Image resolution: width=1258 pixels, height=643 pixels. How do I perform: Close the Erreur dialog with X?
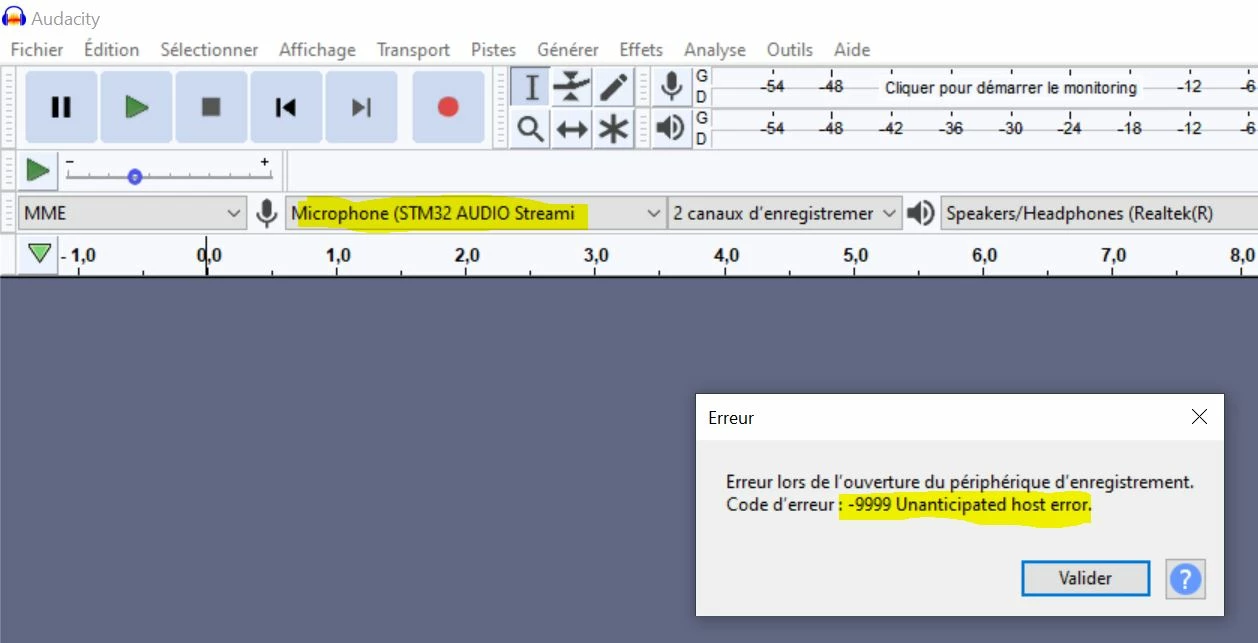[1199, 417]
